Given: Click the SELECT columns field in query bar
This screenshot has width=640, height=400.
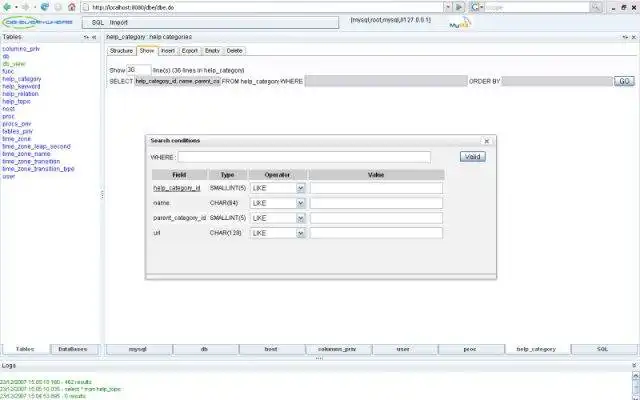Looking at the screenshot, I should [x=178, y=81].
